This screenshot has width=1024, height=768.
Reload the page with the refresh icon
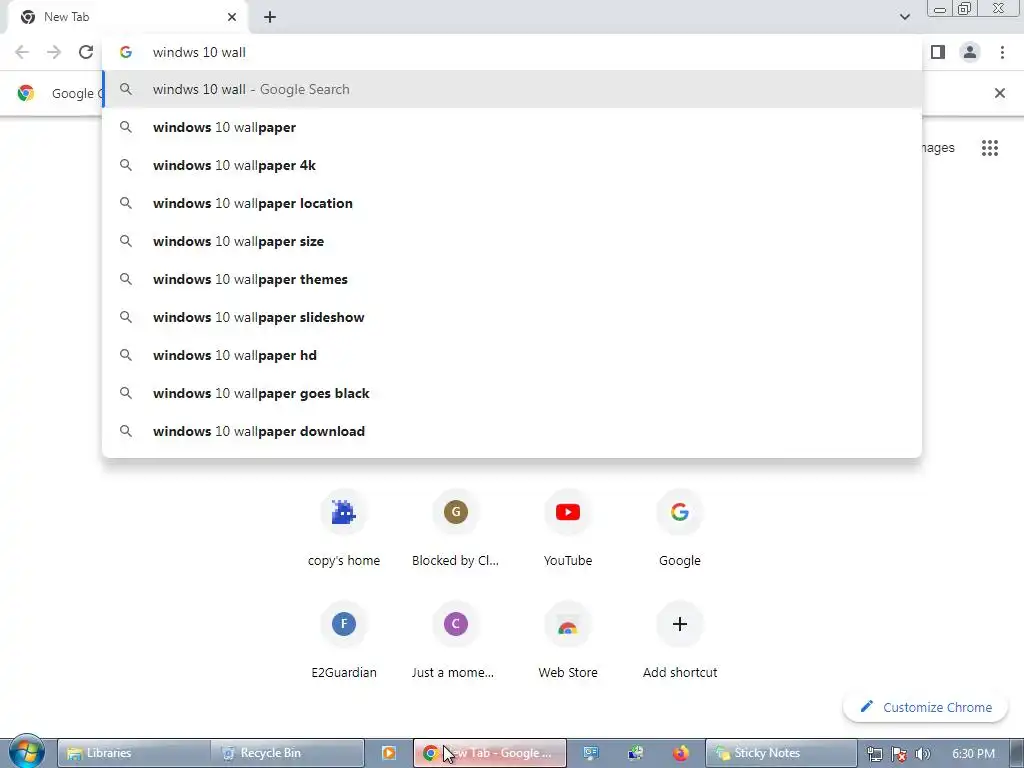pyautogui.click(x=86, y=52)
